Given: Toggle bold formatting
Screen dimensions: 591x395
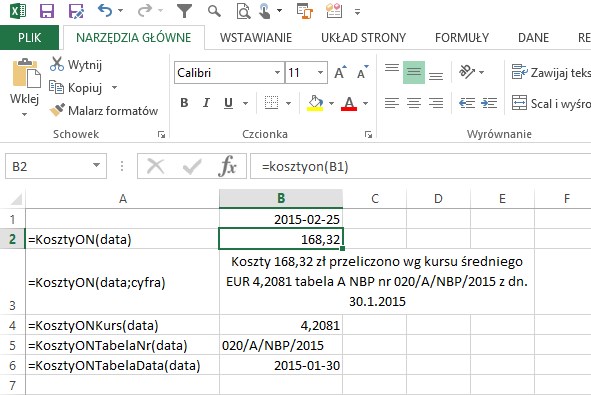Looking at the screenshot, I should coord(184,103).
